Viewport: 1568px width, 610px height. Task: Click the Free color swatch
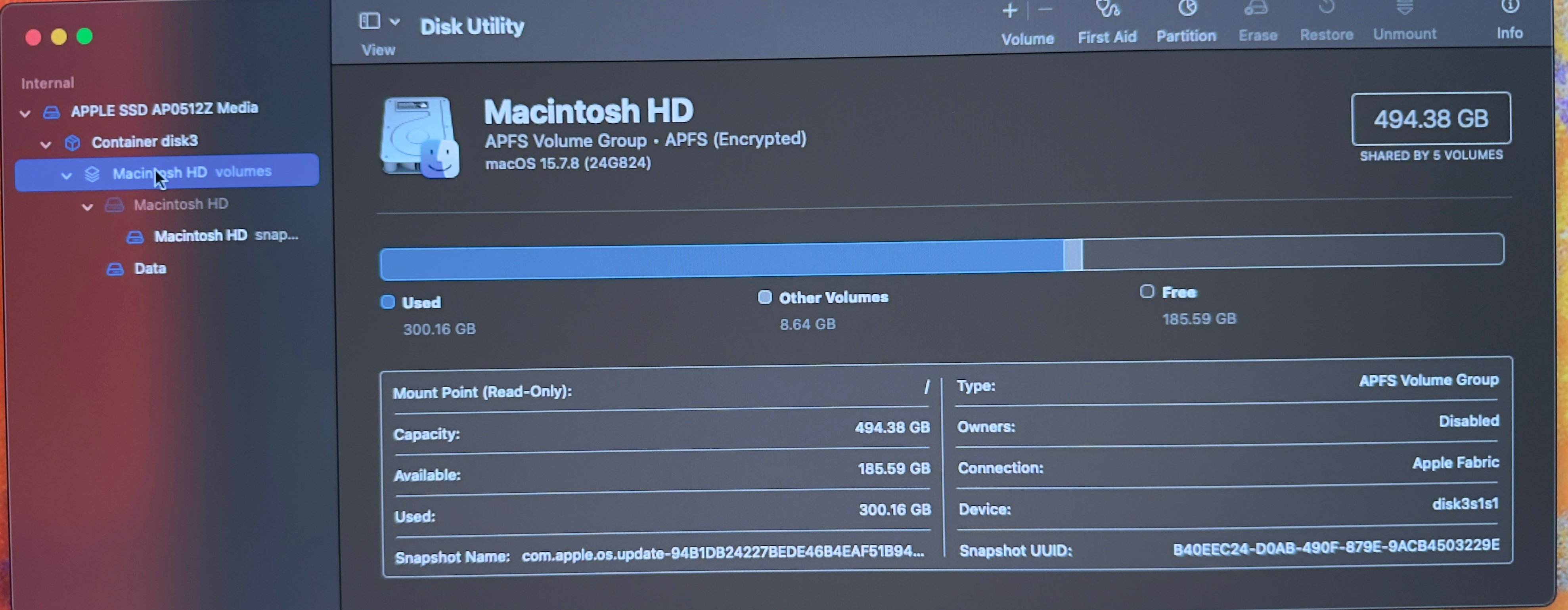coord(1147,292)
